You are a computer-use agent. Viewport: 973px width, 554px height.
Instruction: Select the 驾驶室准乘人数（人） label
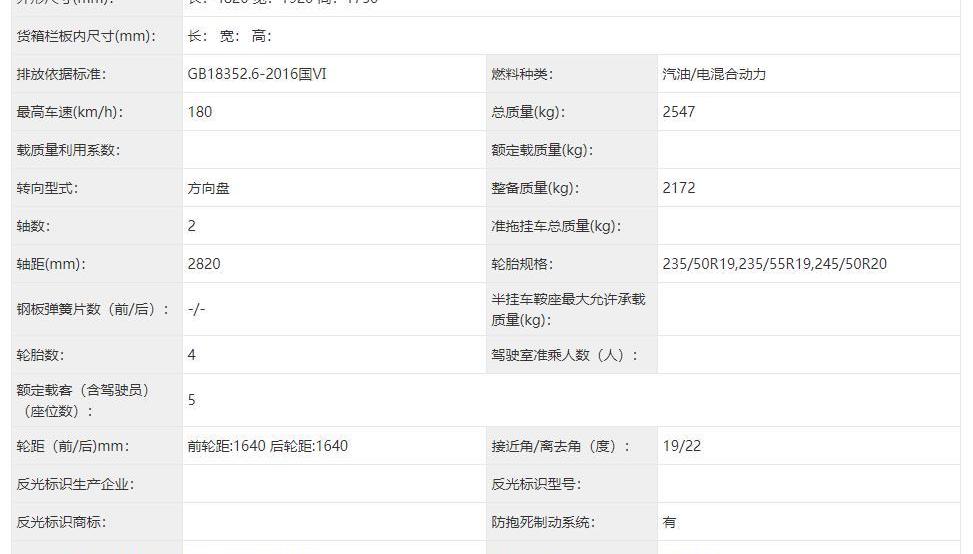point(565,355)
